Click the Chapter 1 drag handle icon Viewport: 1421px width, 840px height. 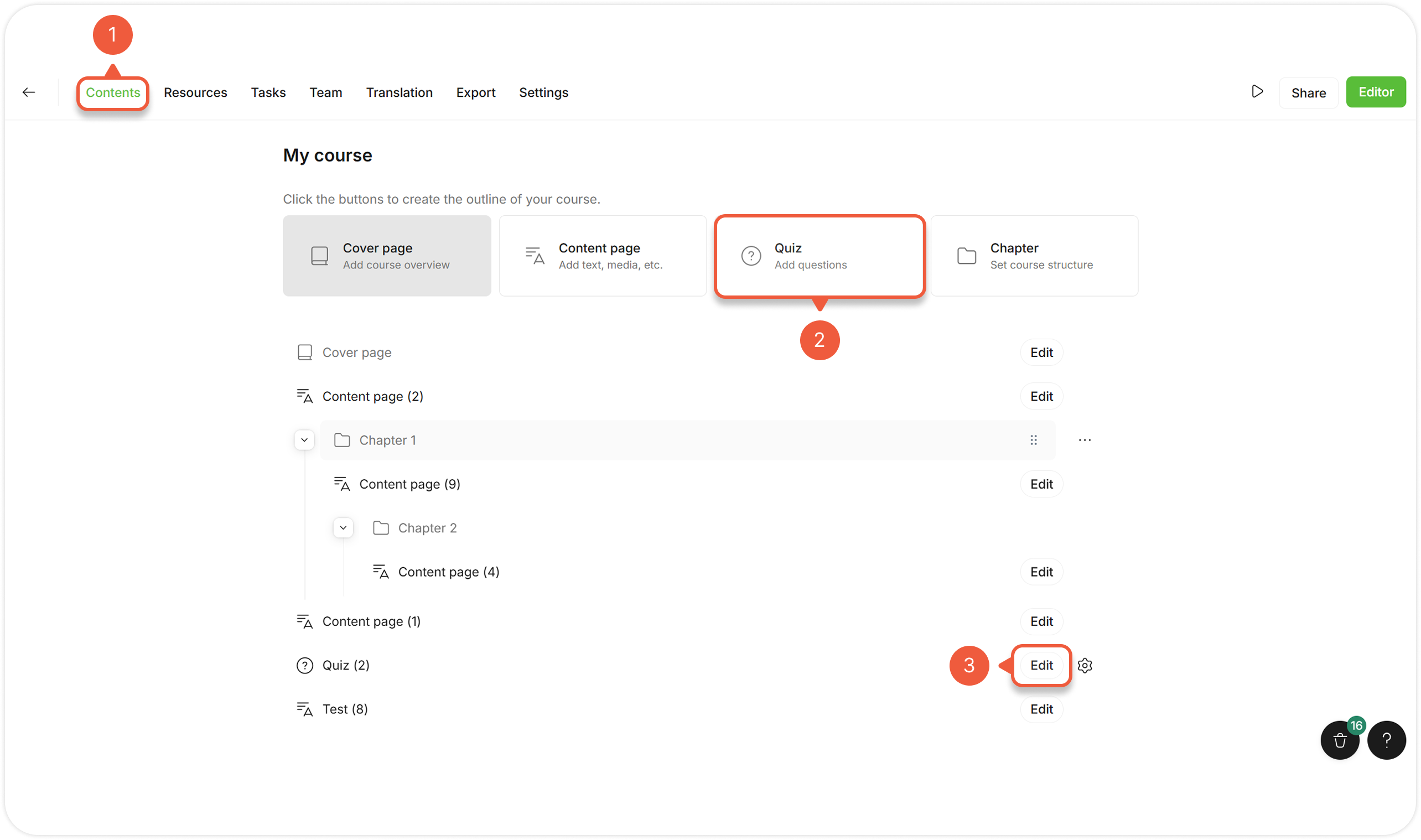(1033, 440)
